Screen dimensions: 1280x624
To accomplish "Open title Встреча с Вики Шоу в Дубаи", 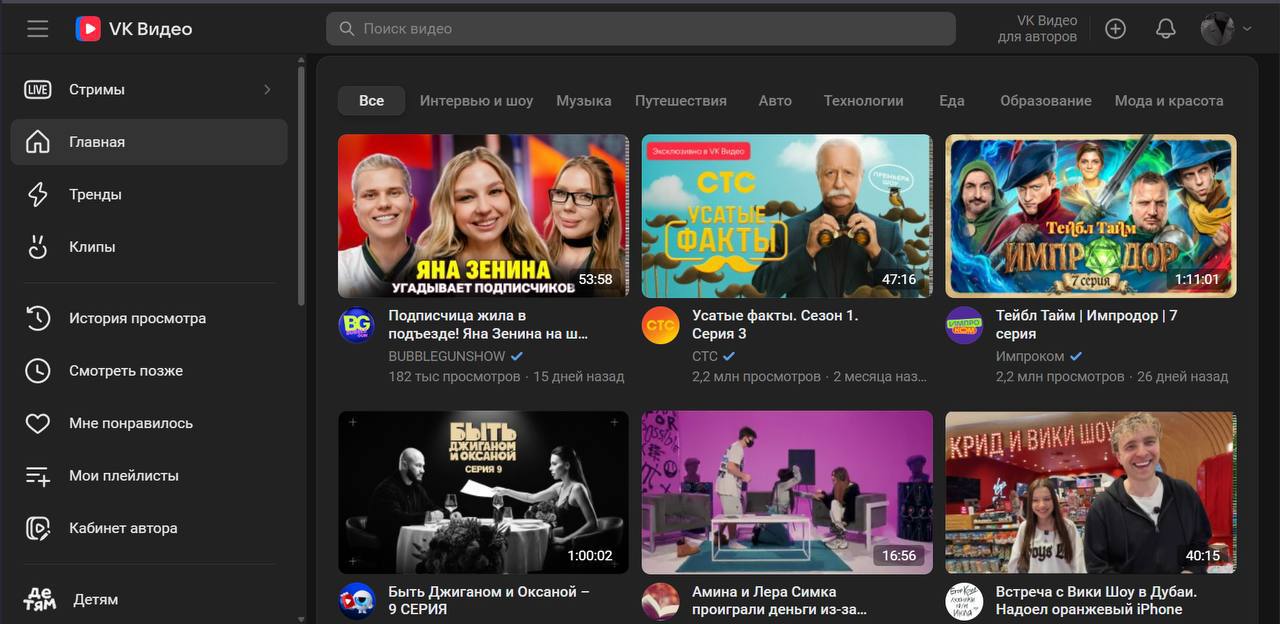I will click(x=1096, y=600).
